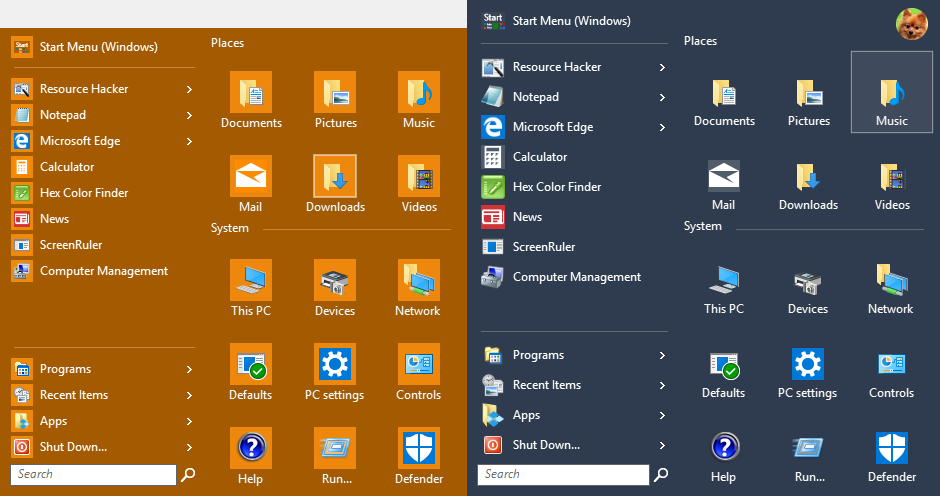Expand Programs arrow in orange menu
This screenshot has width=940, height=496.
point(189,369)
